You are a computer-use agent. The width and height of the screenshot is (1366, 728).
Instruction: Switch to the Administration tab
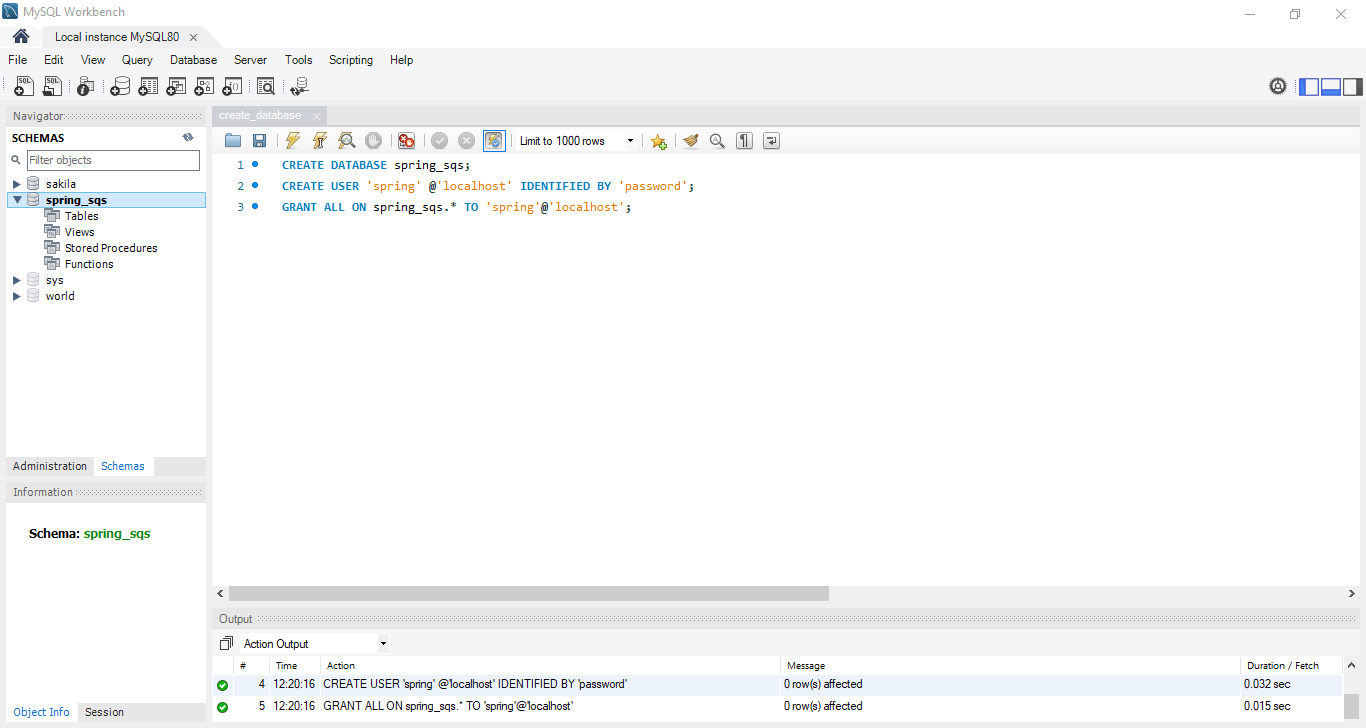point(49,466)
